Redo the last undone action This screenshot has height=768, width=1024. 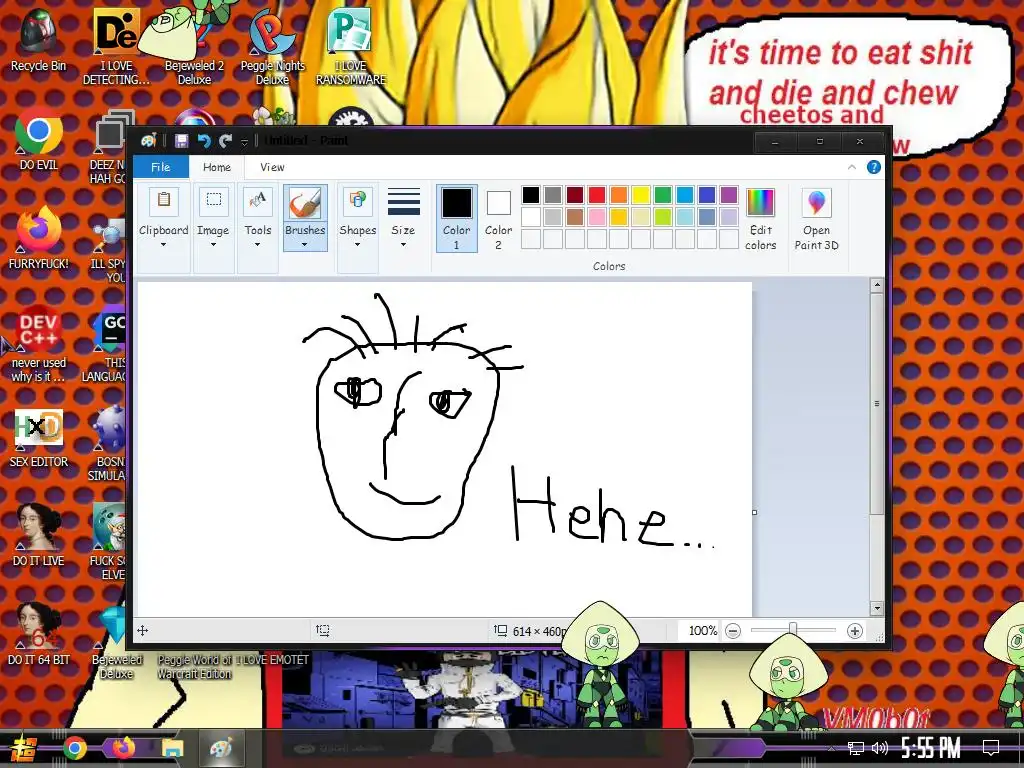(226, 140)
